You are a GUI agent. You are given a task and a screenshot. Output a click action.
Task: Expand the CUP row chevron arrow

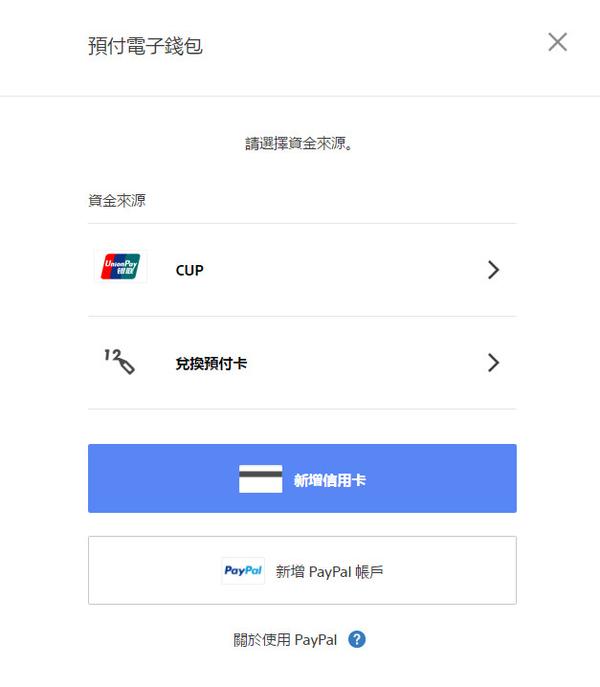point(493,270)
